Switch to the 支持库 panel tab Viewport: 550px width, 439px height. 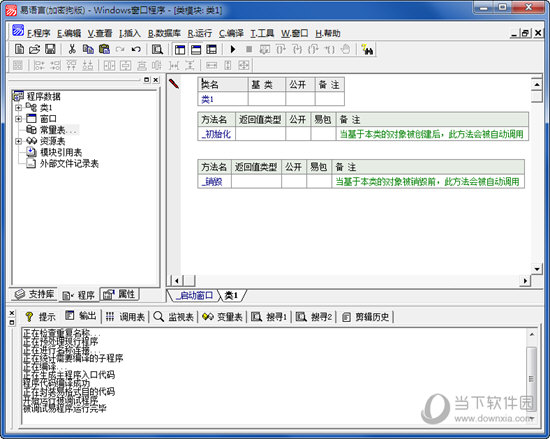pos(34,294)
